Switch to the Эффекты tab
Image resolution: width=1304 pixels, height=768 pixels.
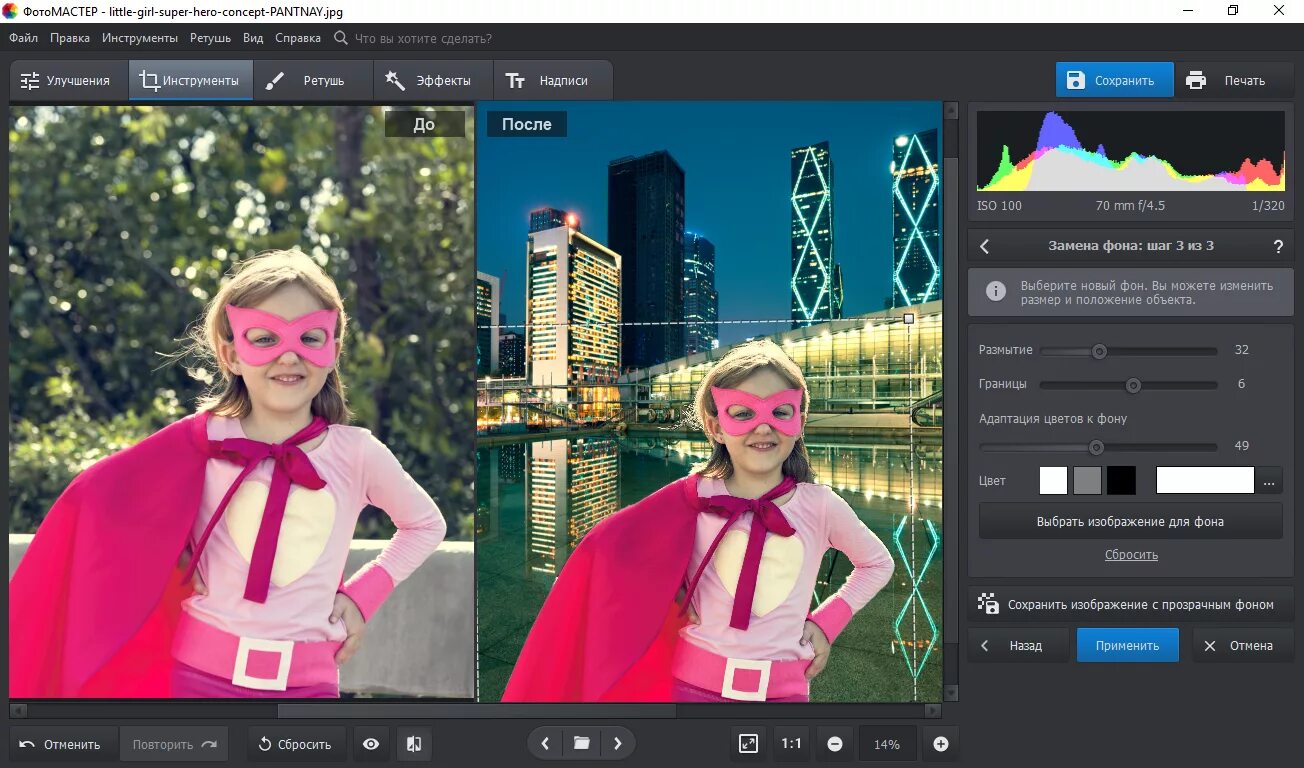[x=433, y=81]
